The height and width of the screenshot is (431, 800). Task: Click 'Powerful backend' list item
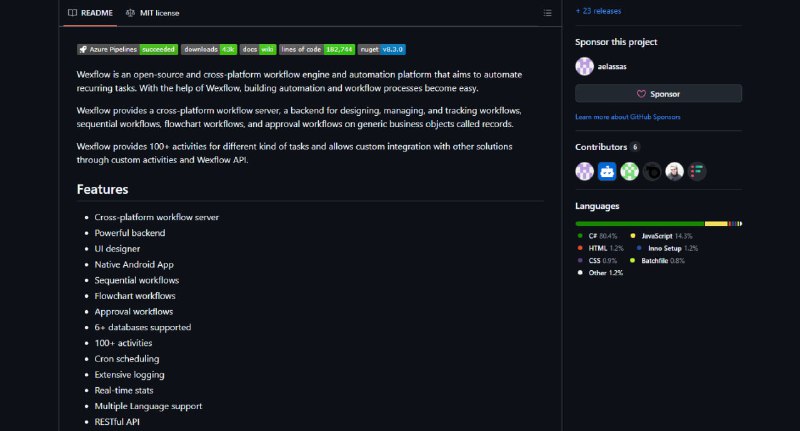coord(130,233)
